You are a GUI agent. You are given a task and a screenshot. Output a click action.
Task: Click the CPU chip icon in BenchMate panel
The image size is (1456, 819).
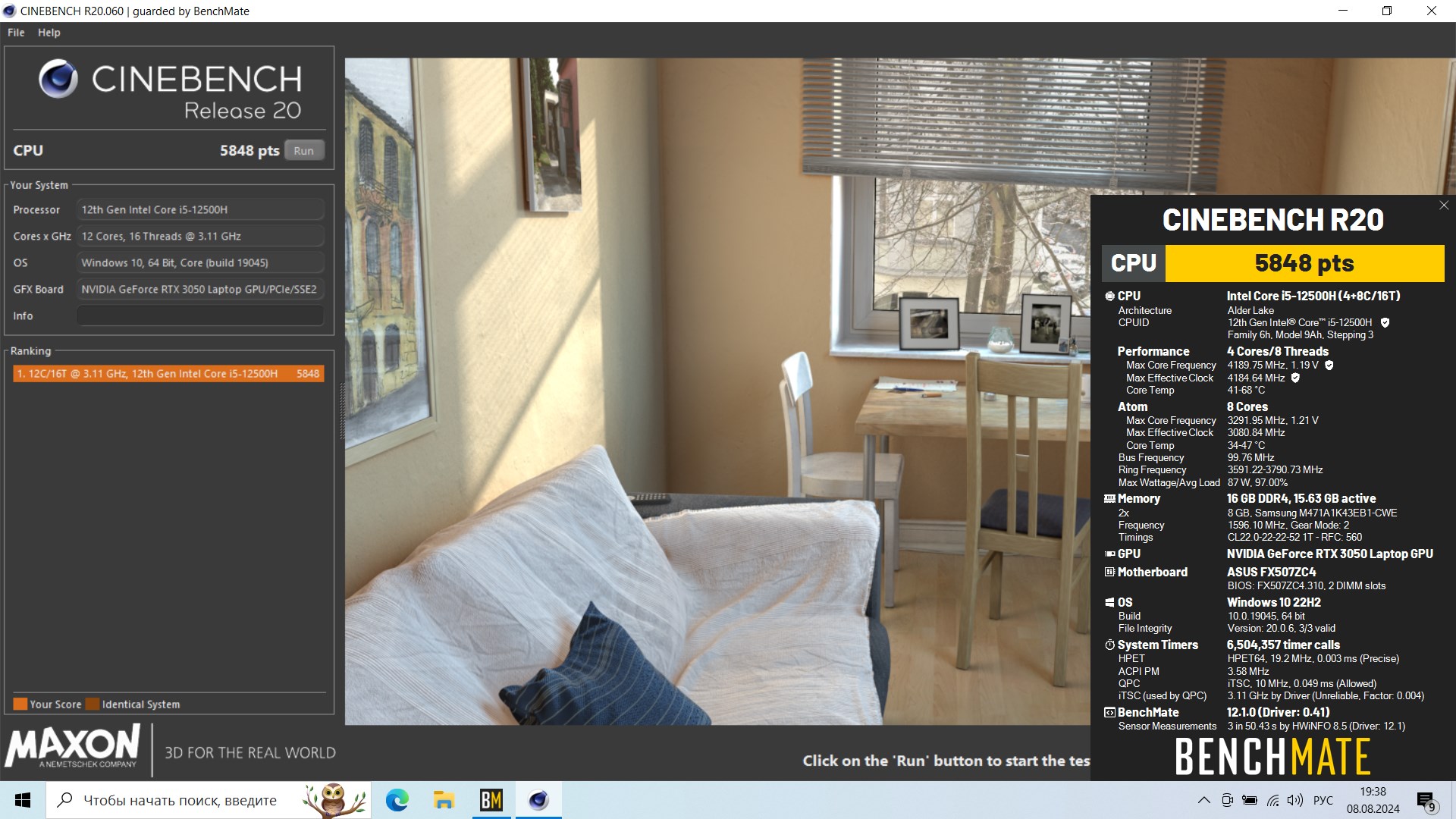[1109, 297]
